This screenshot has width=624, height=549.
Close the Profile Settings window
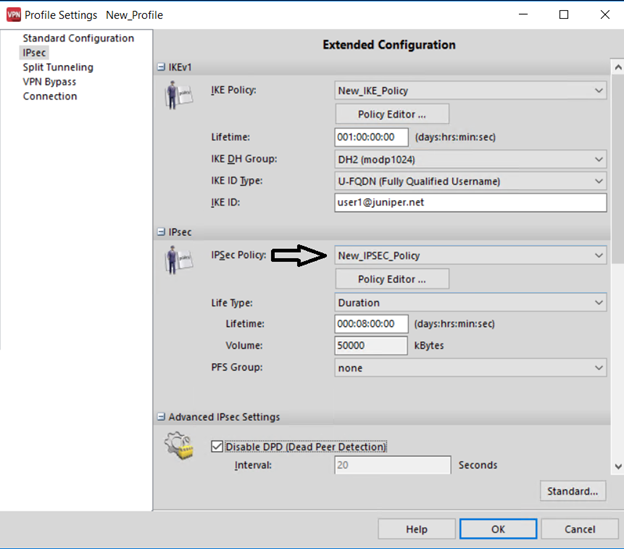tap(605, 15)
